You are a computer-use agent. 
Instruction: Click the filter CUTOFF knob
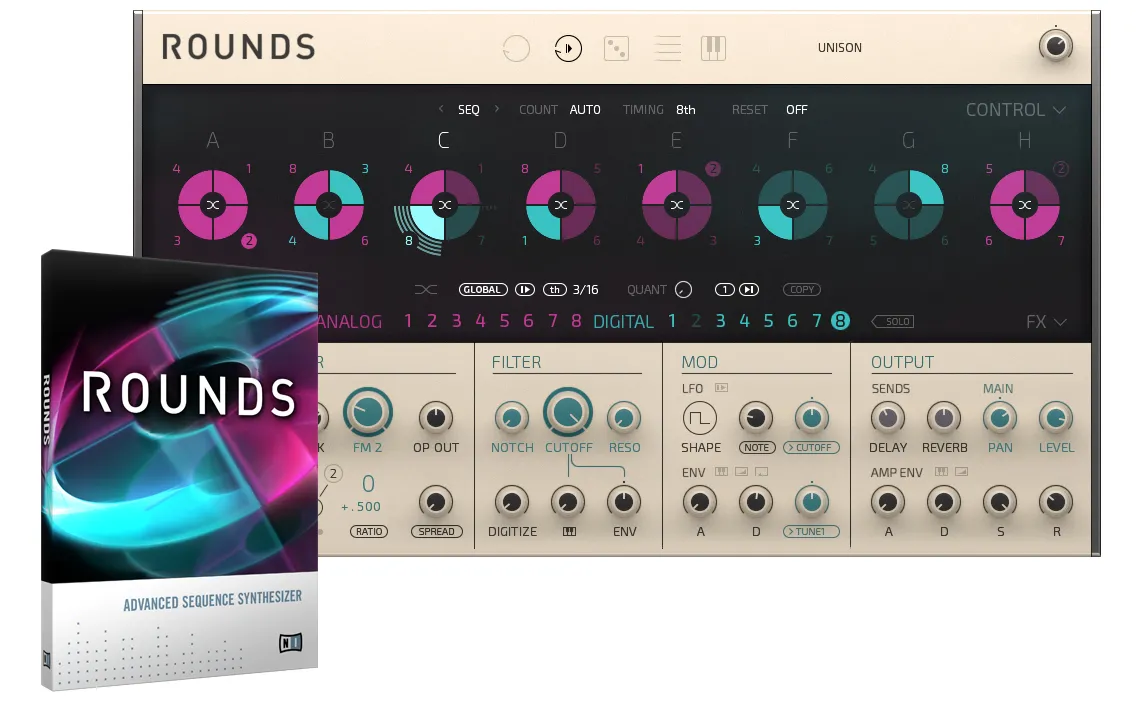point(568,411)
